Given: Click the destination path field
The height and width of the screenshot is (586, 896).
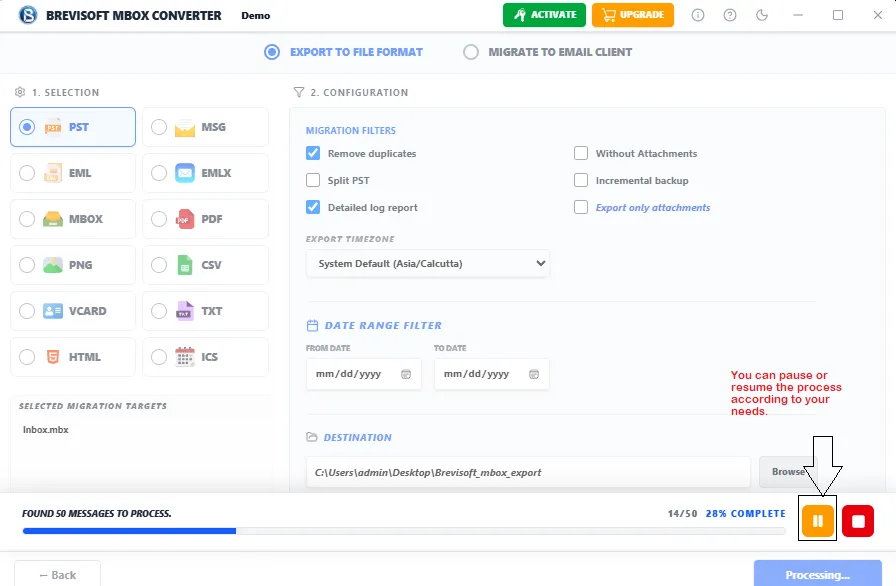Looking at the screenshot, I should pyautogui.click(x=528, y=472).
